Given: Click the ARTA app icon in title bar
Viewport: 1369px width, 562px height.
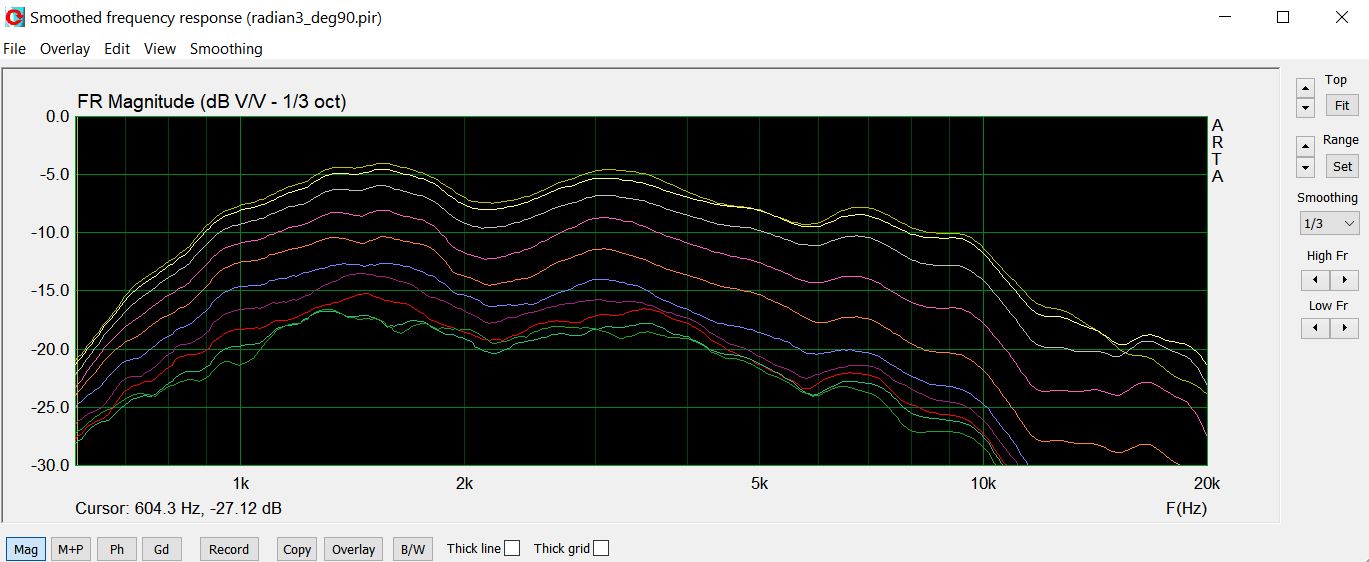Looking at the screenshot, I should pos(15,17).
